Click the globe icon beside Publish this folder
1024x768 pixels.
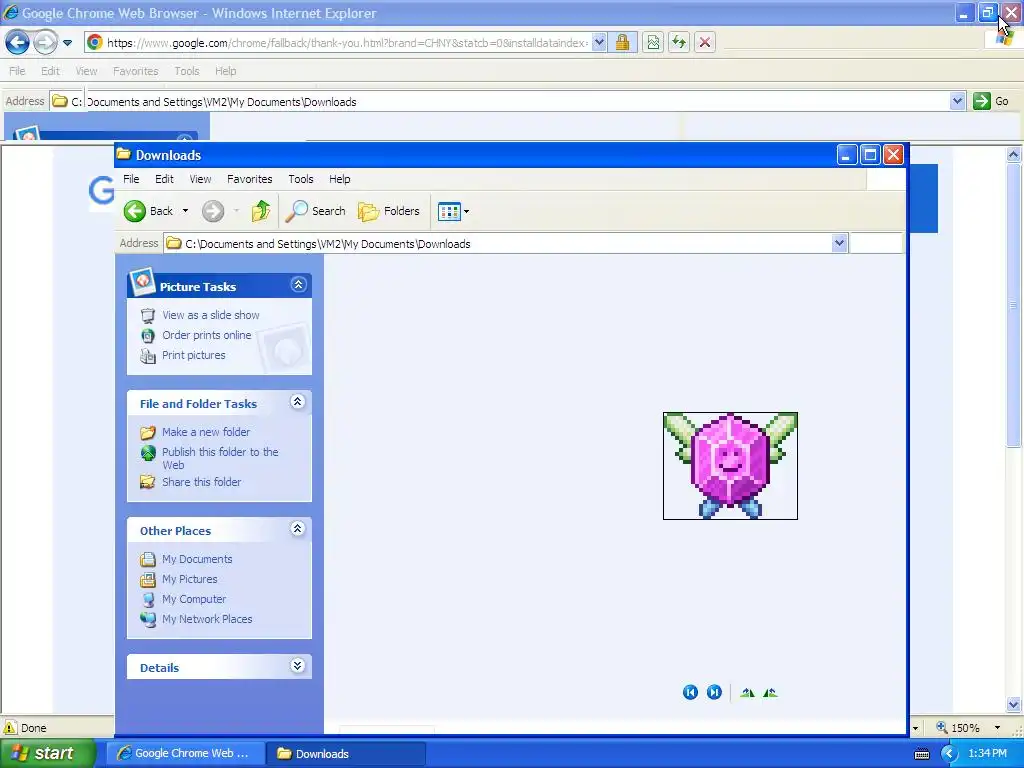tap(148, 453)
